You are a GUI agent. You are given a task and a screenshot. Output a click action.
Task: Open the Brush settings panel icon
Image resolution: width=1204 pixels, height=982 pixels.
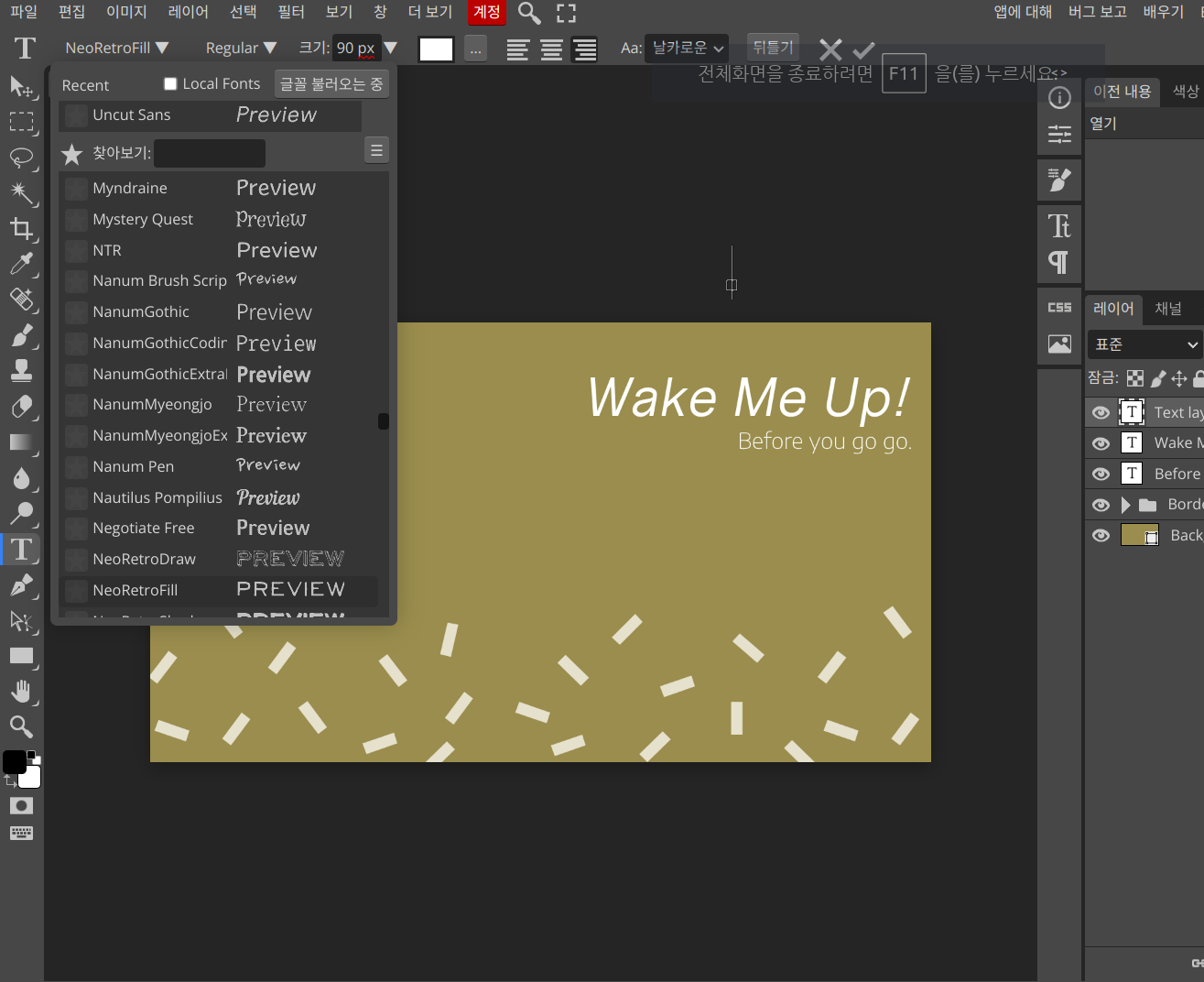1059,180
